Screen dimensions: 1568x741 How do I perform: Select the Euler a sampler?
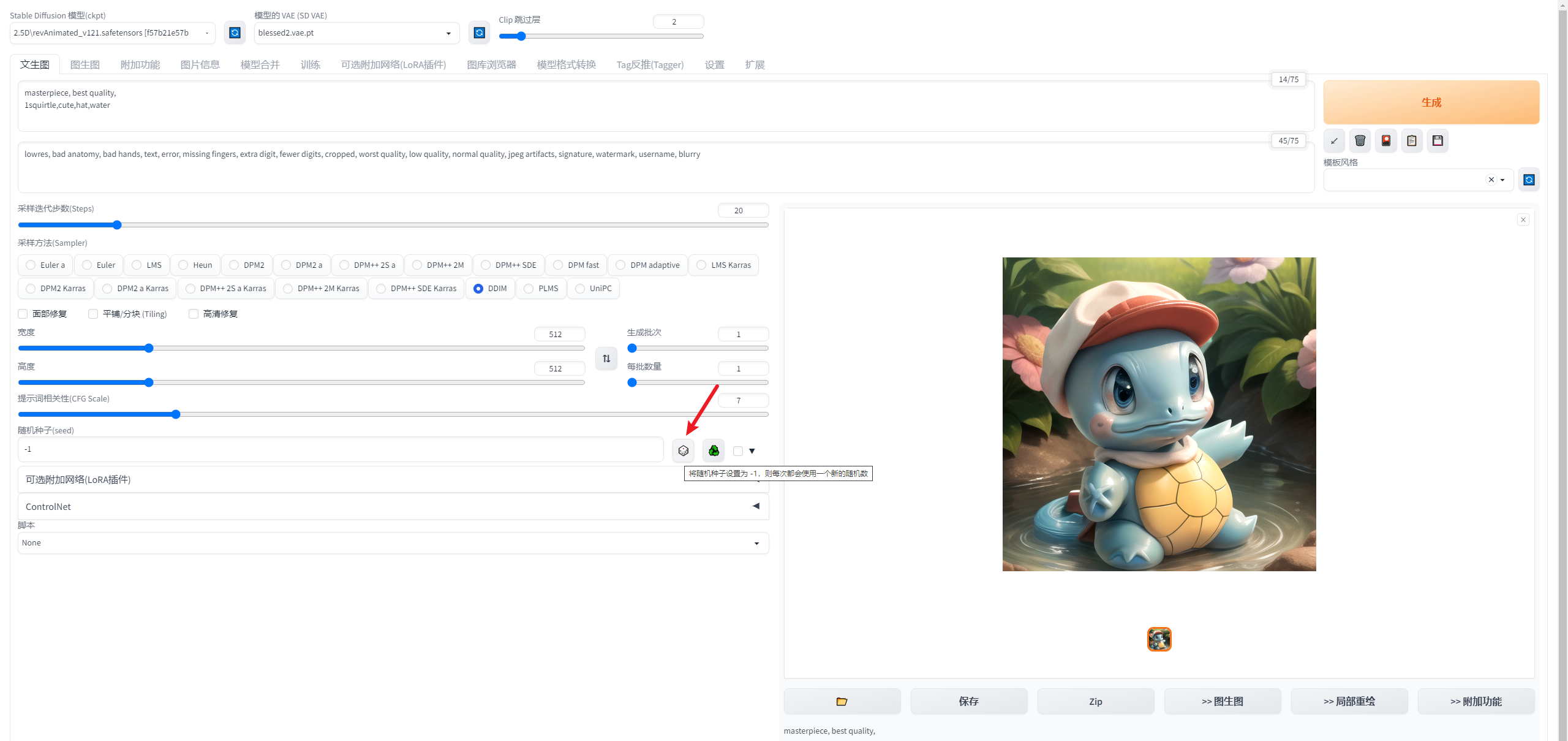coord(46,265)
